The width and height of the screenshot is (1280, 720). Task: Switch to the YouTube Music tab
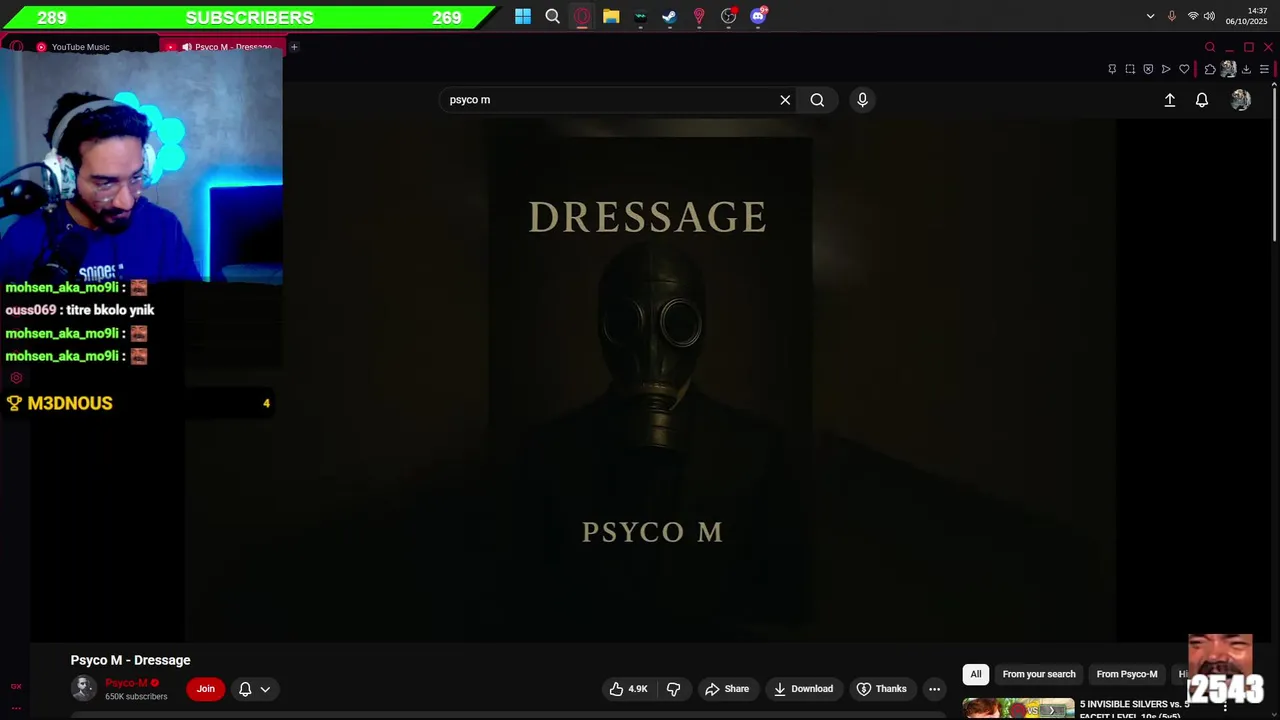[x=80, y=47]
